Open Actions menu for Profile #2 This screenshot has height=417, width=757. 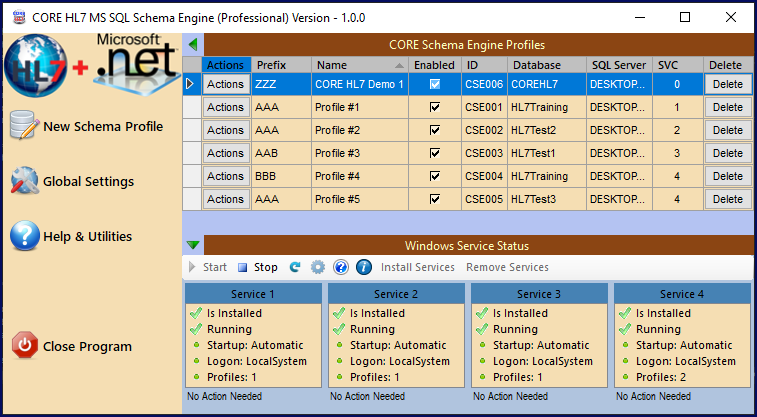coord(226,130)
